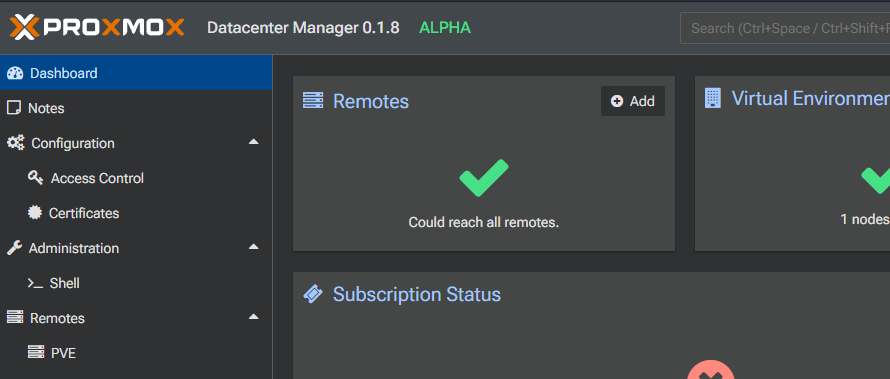890x379 pixels.
Task: Click the Shell terminal prompt icon
Action: tap(35, 283)
